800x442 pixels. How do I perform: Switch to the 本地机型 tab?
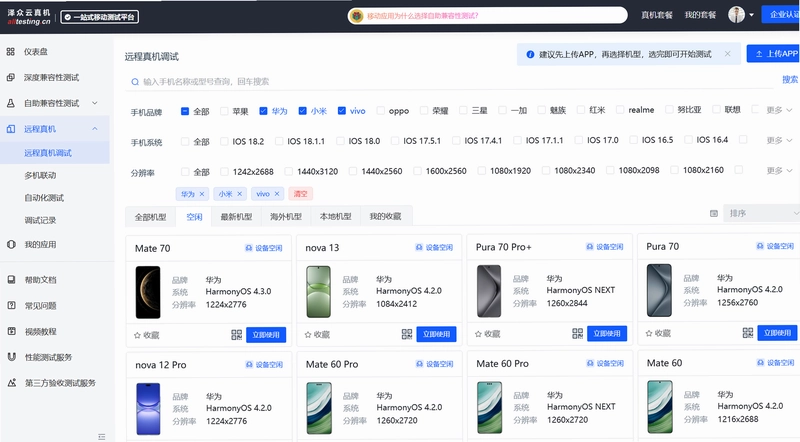[x=335, y=216]
